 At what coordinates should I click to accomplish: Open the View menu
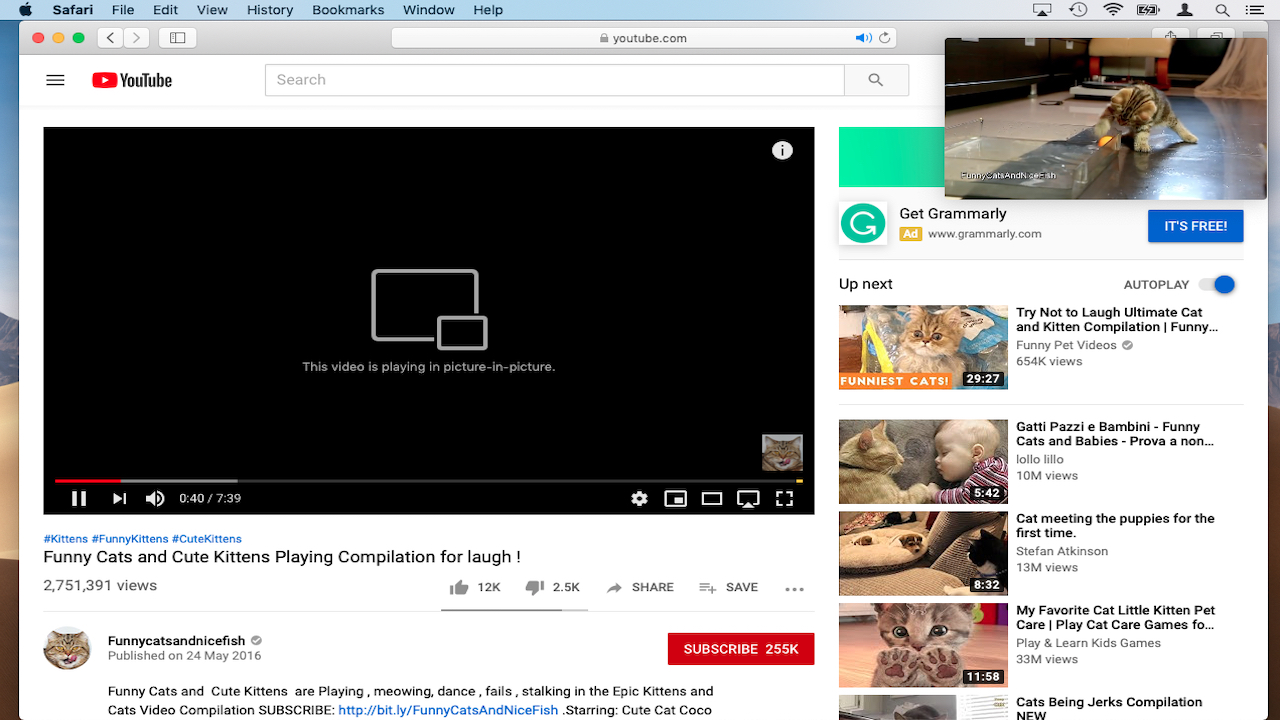(212, 10)
